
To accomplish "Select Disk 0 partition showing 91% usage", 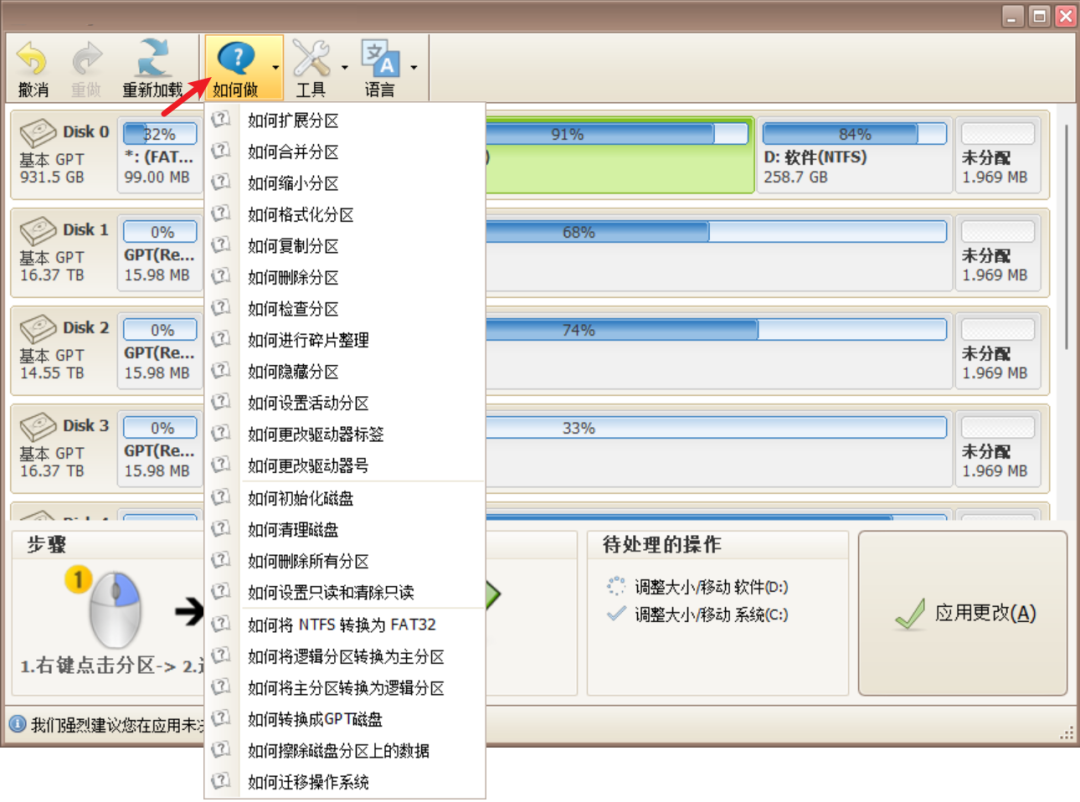I will 619,154.
